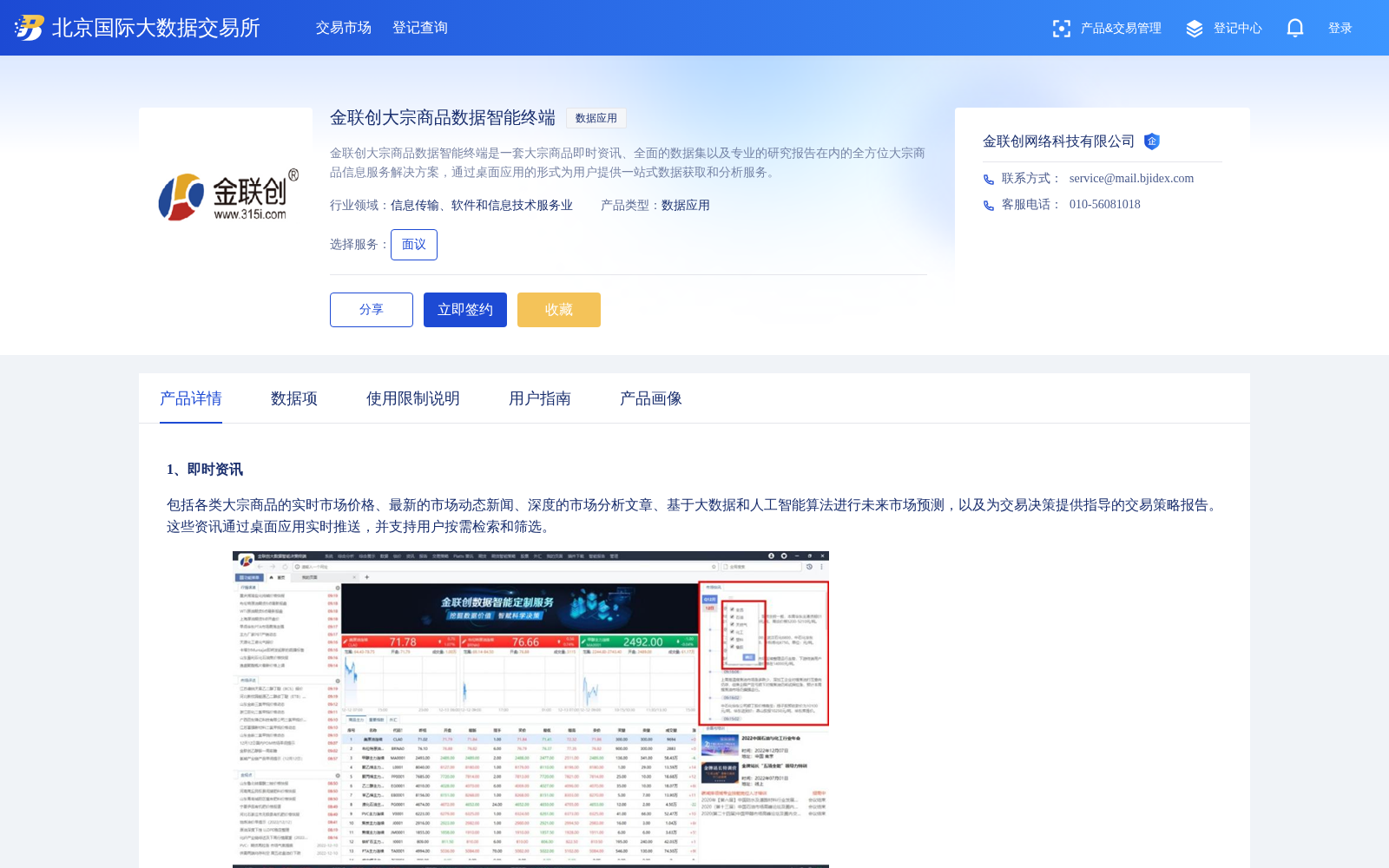Open the notification bell icon
The height and width of the screenshot is (868, 1389).
point(1295,28)
